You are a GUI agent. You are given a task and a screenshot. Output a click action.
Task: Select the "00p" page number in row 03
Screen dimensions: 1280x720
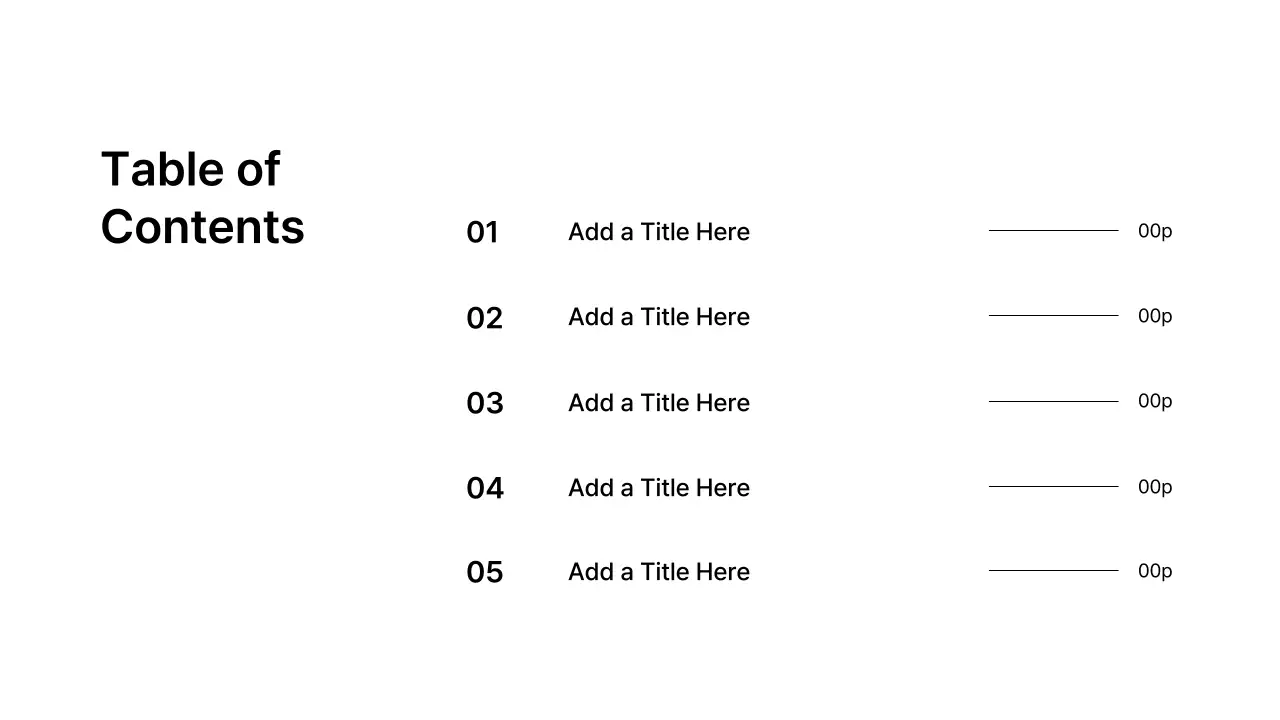1155,401
